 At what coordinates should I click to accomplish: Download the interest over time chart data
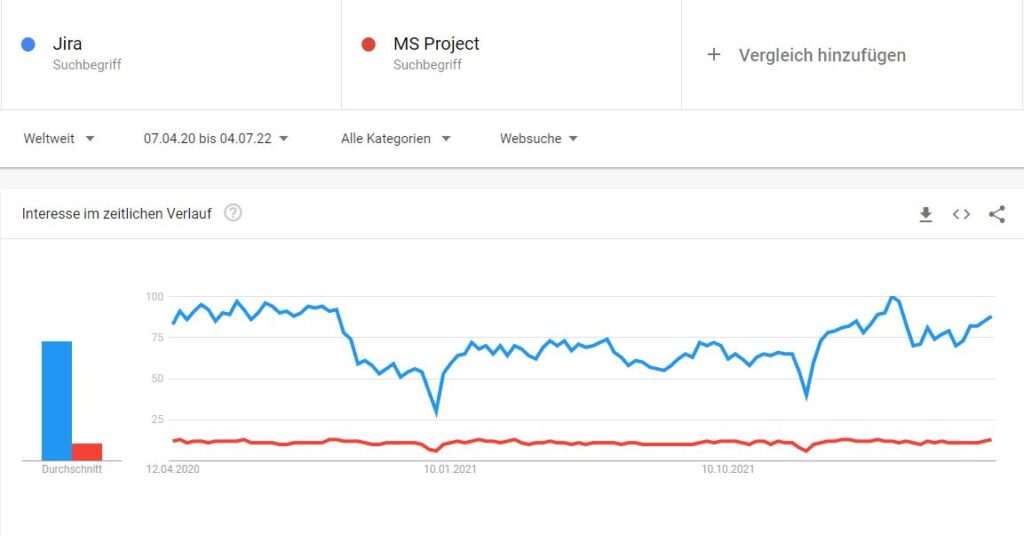pyautogui.click(x=925, y=214)
